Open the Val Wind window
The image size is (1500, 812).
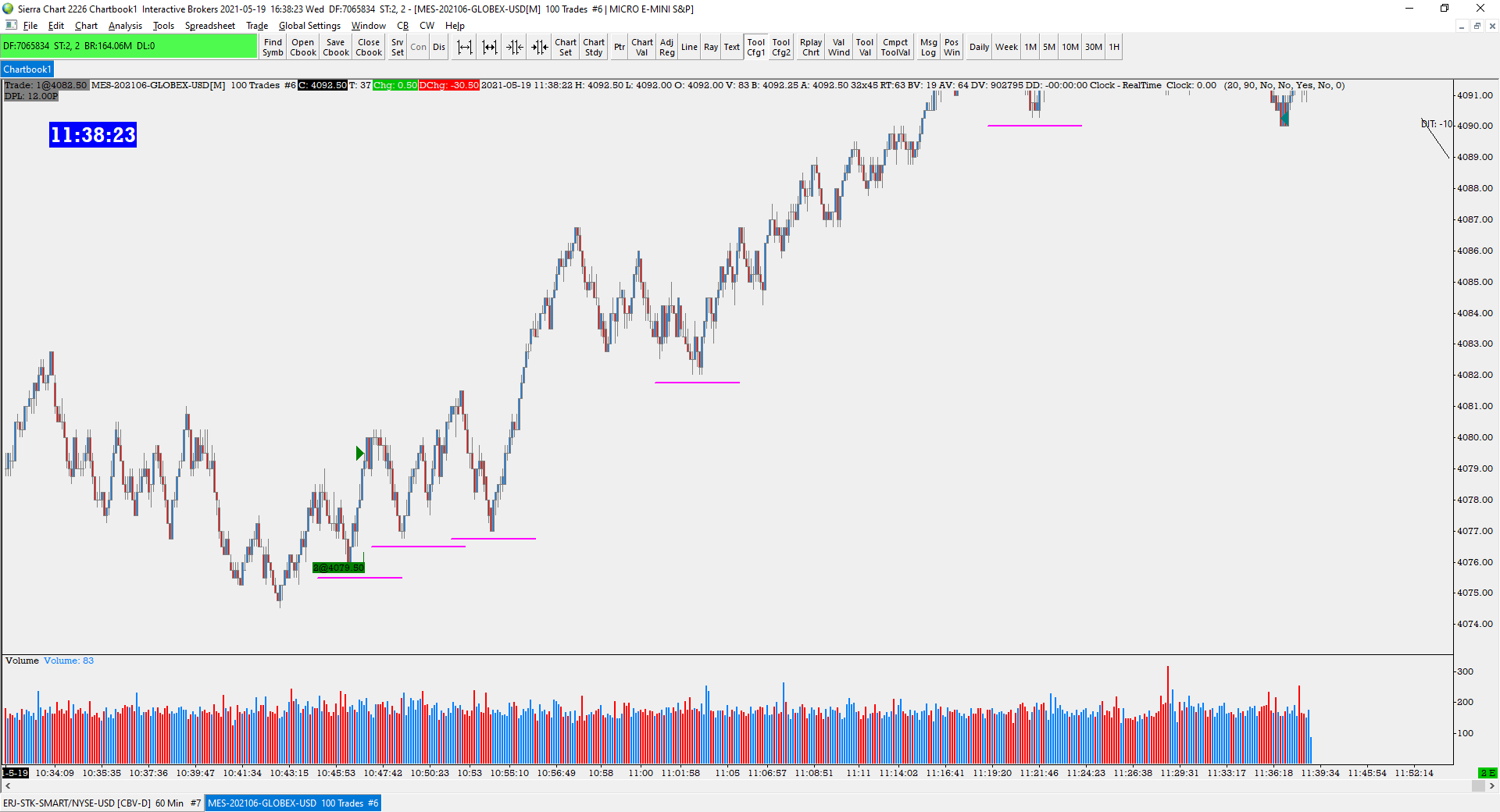(x=839, y=47)
